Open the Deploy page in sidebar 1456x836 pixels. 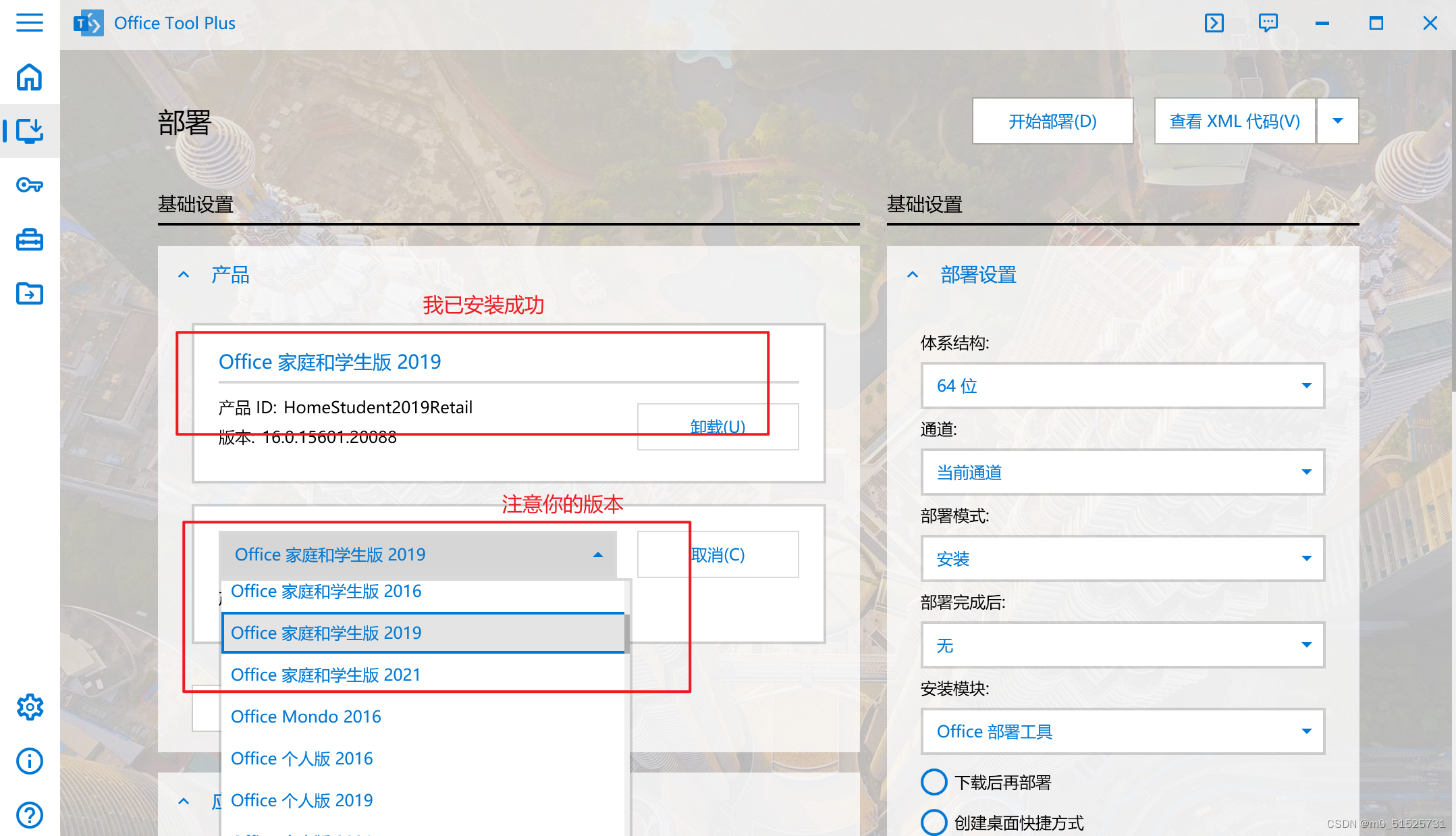click(x=30, y=130)
